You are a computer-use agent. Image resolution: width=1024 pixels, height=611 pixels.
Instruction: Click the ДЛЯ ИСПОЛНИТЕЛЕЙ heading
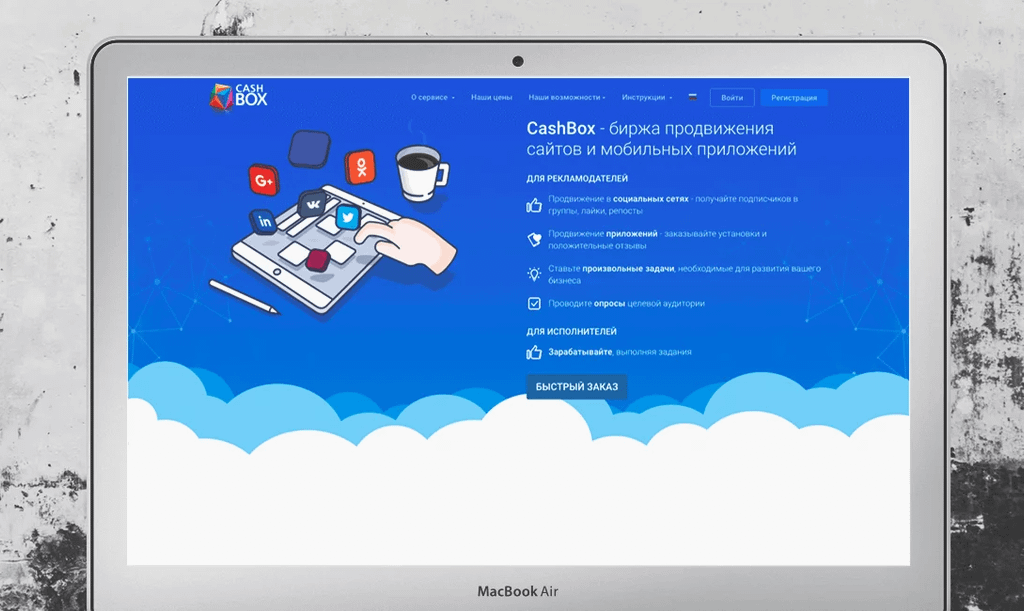tap(571, 331)
